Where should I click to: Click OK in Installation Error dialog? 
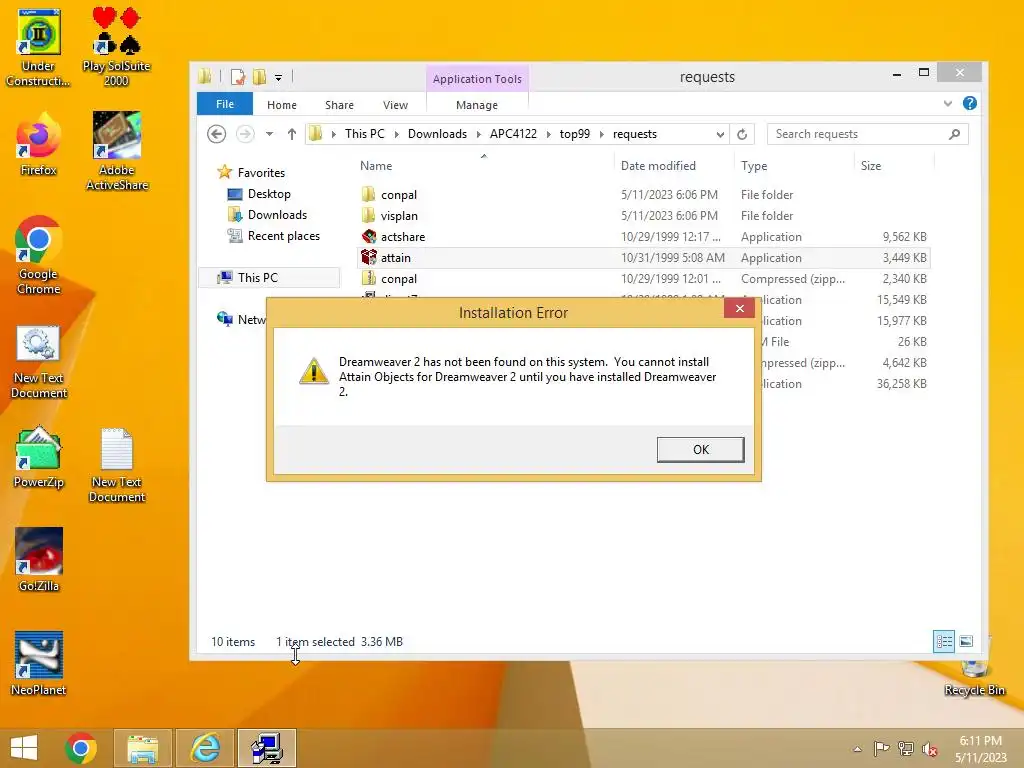point(700,449)
